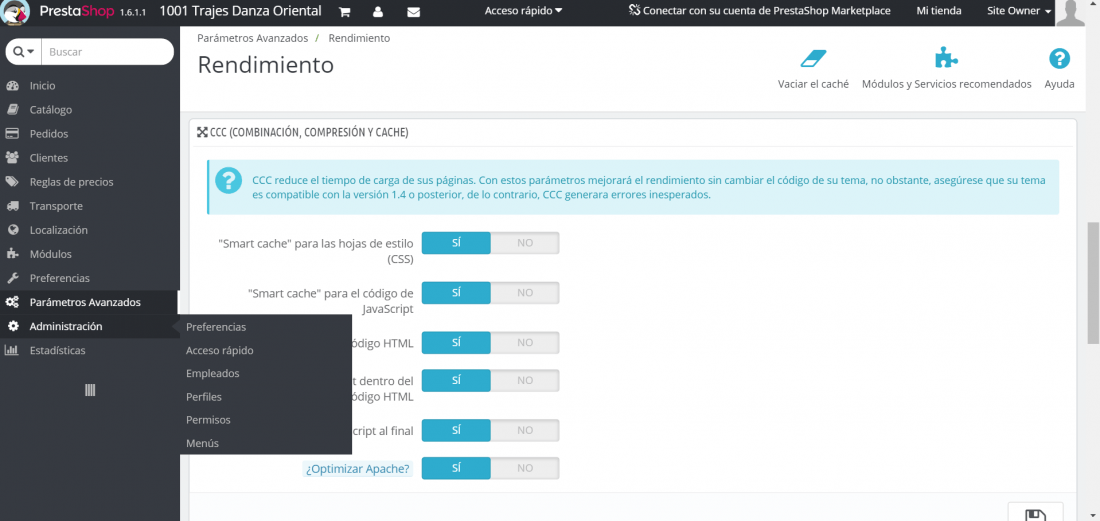Open the Catálogo menu label in the sidebar

(51, 109)
